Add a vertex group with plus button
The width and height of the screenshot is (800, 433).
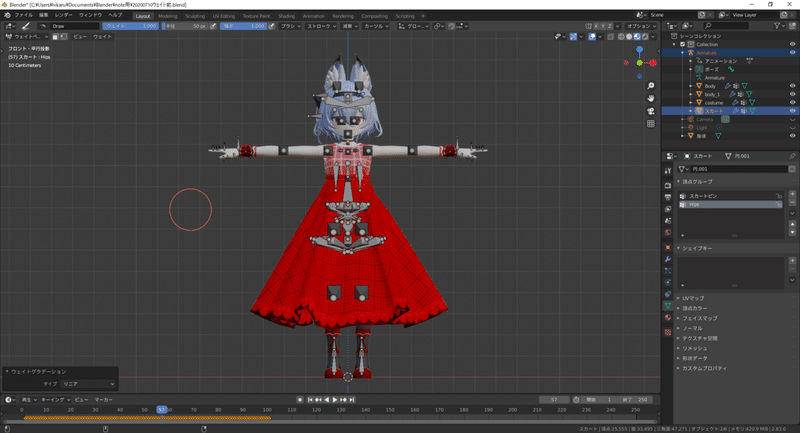tap(792, 194)
